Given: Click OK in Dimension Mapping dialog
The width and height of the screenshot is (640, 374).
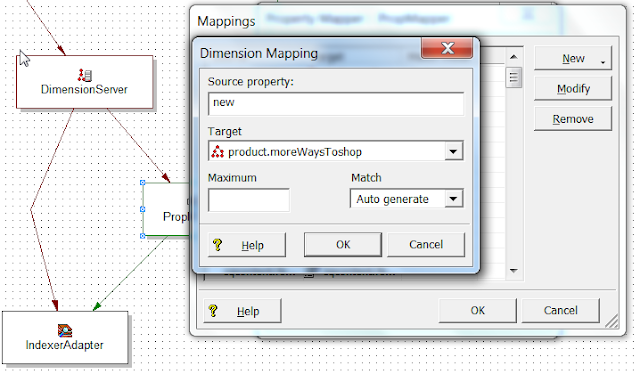Looking at the screenshot, I should click(x=343, y=245).
